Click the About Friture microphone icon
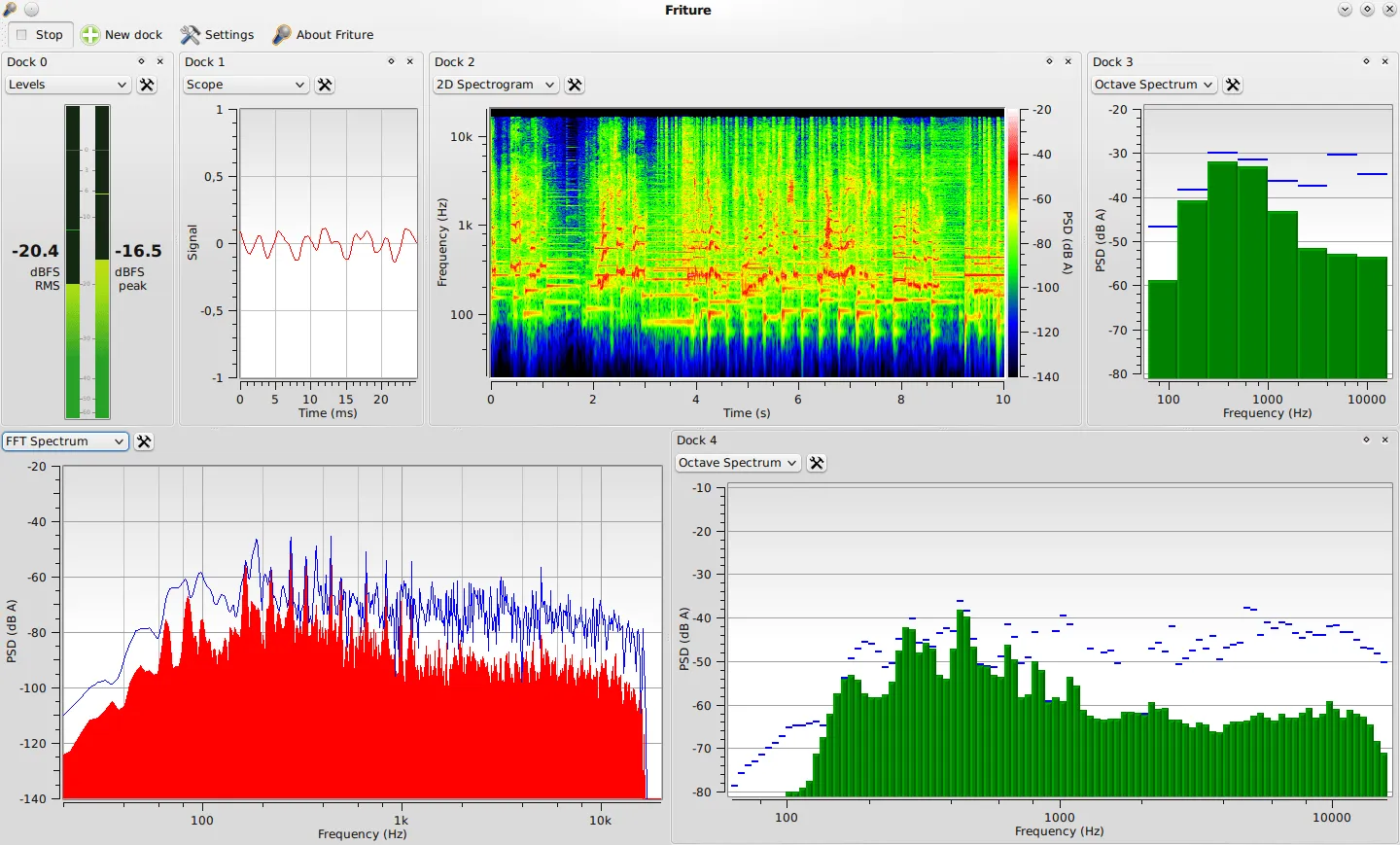The width and height of the screenshot is (1400, 845). pyautogui.click(x=282, y=34)
